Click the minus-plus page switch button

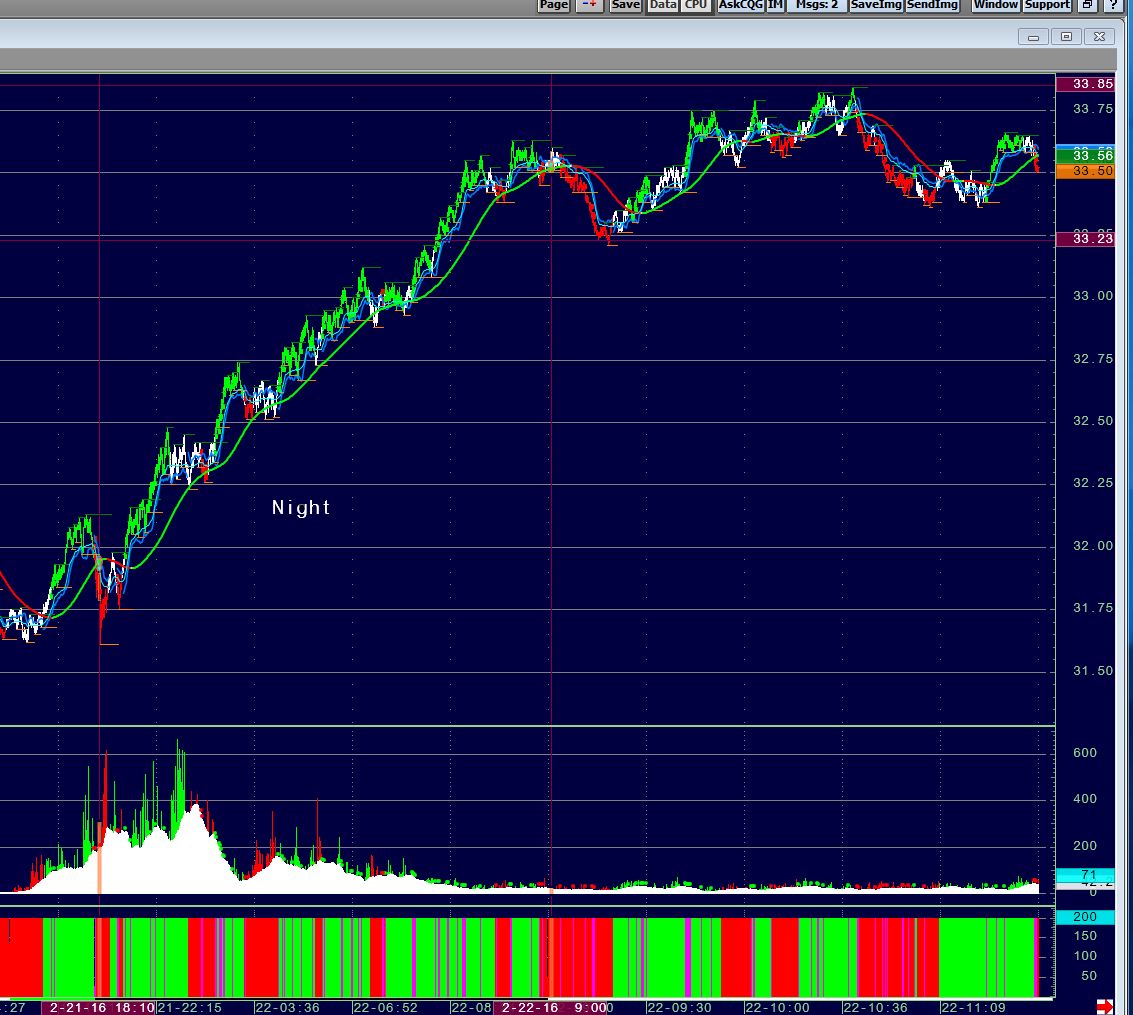(590, 5)
